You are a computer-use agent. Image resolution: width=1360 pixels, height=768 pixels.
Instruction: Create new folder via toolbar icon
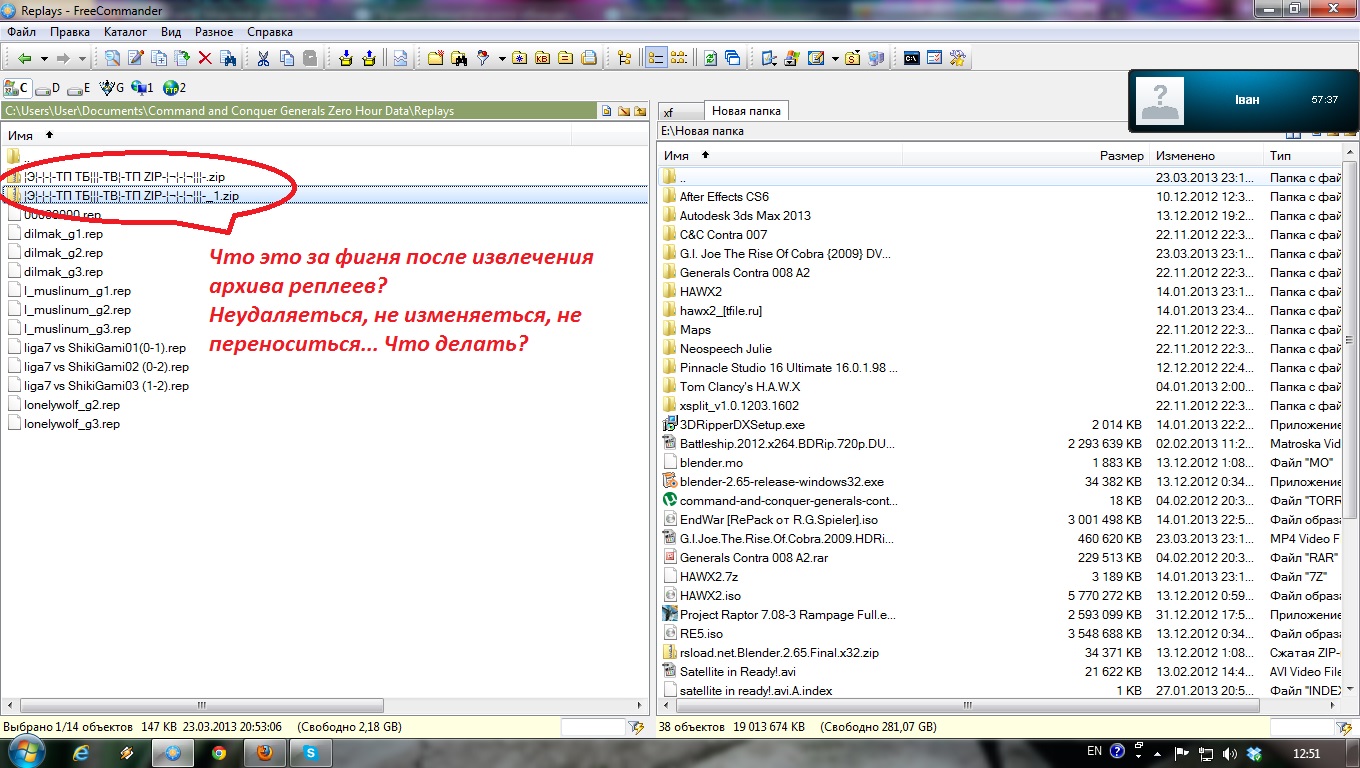point(436,58)
